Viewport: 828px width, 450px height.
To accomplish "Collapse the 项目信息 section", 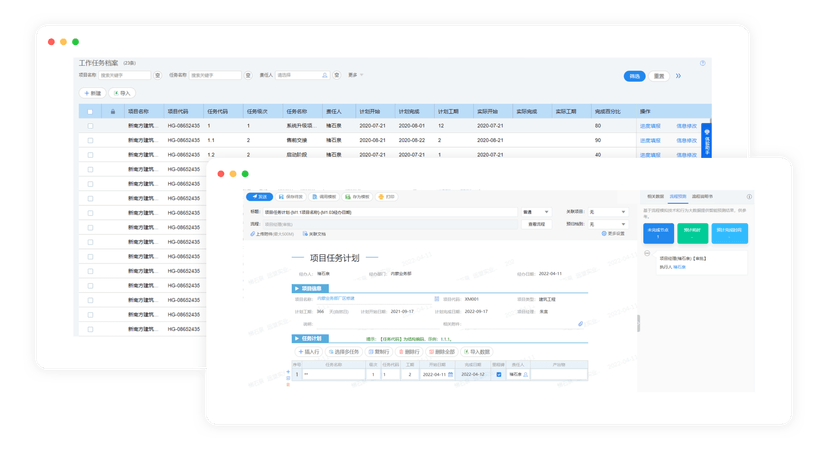I will 310,288.
